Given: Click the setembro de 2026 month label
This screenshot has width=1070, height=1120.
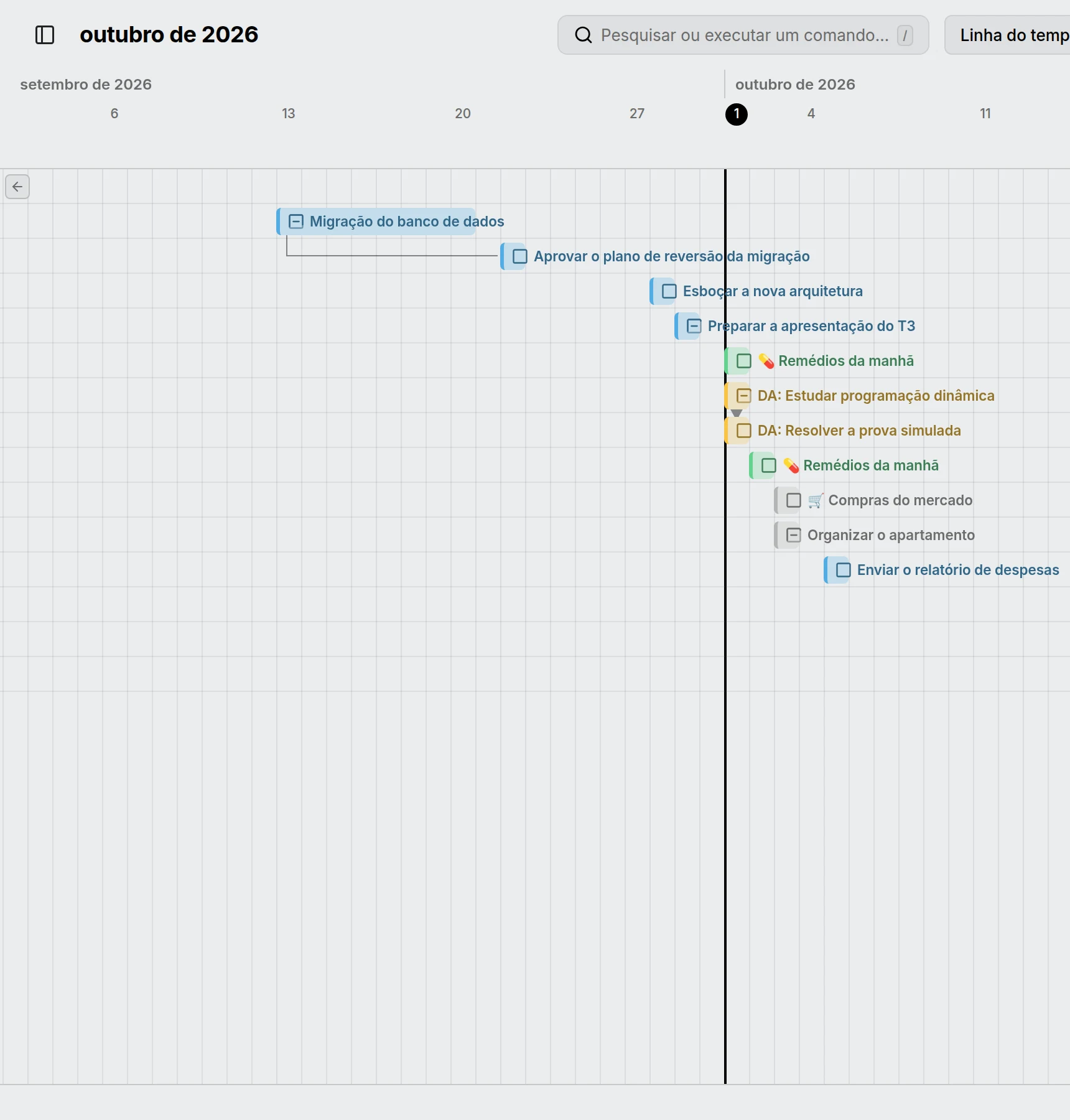Looking at the screenshot, I should click(x=86, y=85).
